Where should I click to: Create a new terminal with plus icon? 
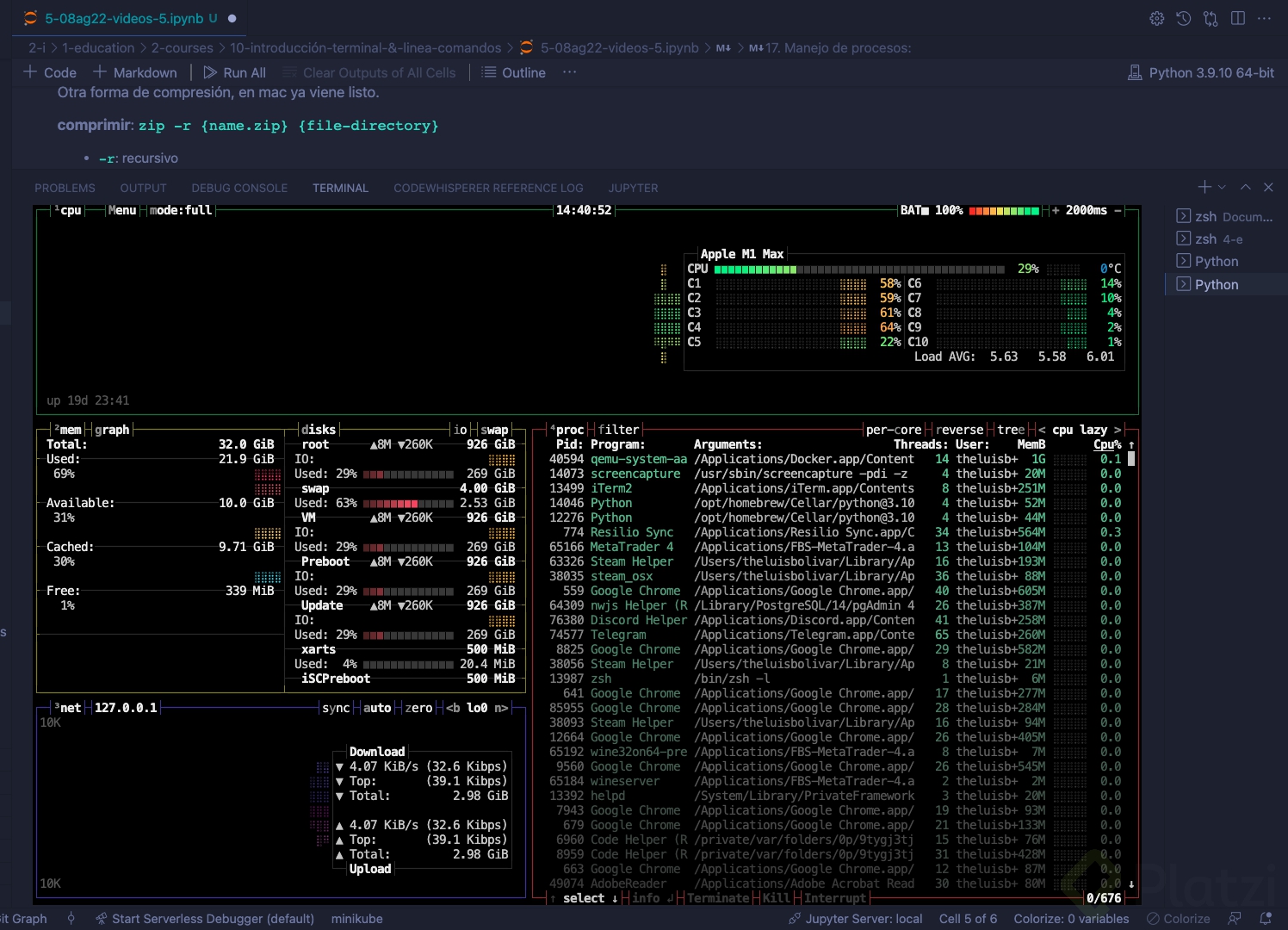(x=1204, y=187)
